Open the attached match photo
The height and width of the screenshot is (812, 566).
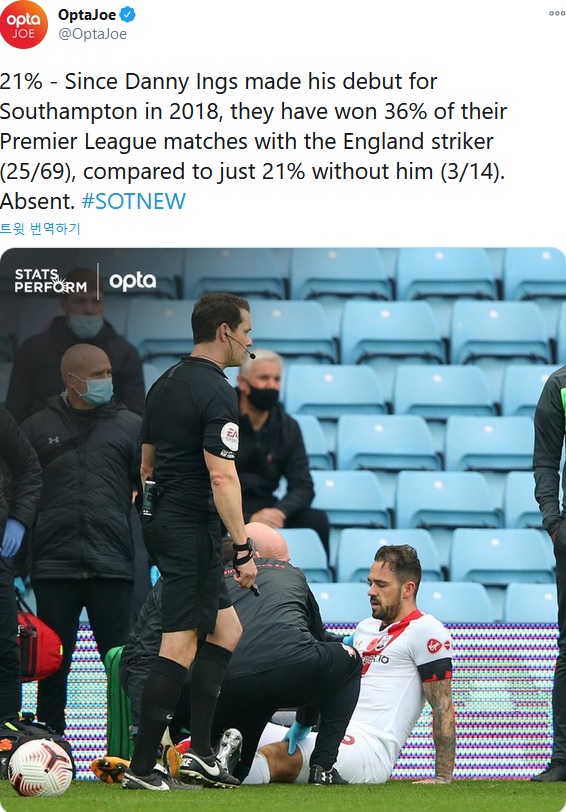tap(283, 530)
